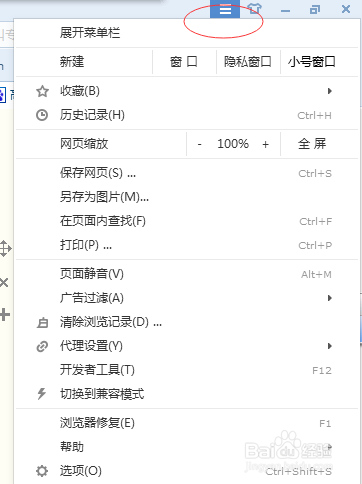The height and width of the screenshot is (484, 362).
Task: Click the clock icon beside 历史记录(H)
Action: (x=42, y=115)
